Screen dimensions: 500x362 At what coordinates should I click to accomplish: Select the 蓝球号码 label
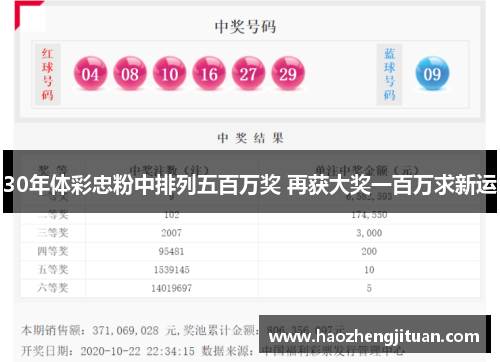389,74
